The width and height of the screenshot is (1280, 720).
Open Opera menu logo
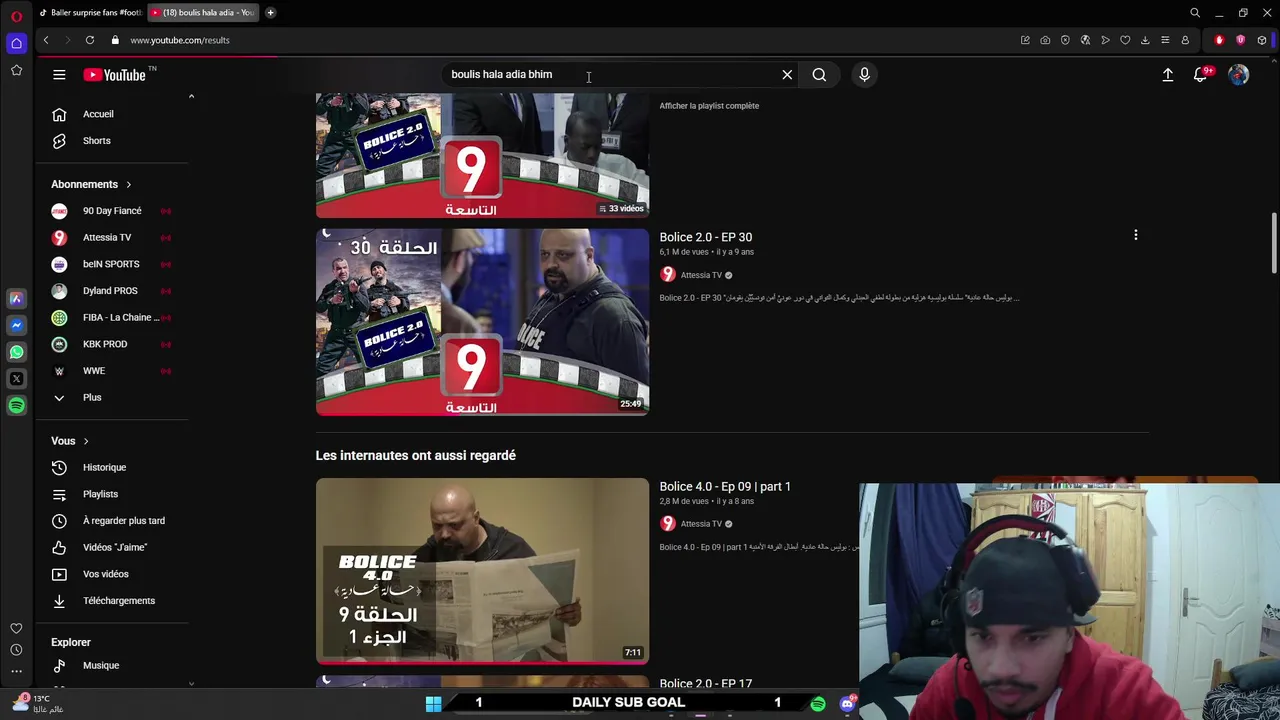tap(16, 16)
